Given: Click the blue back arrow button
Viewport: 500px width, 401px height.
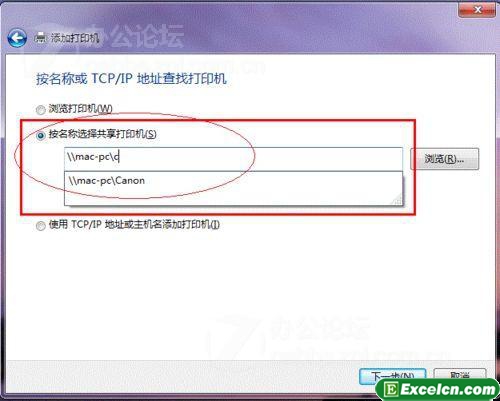Looking at the screenshot, I should pyautogui.click(x=17, y=38).
